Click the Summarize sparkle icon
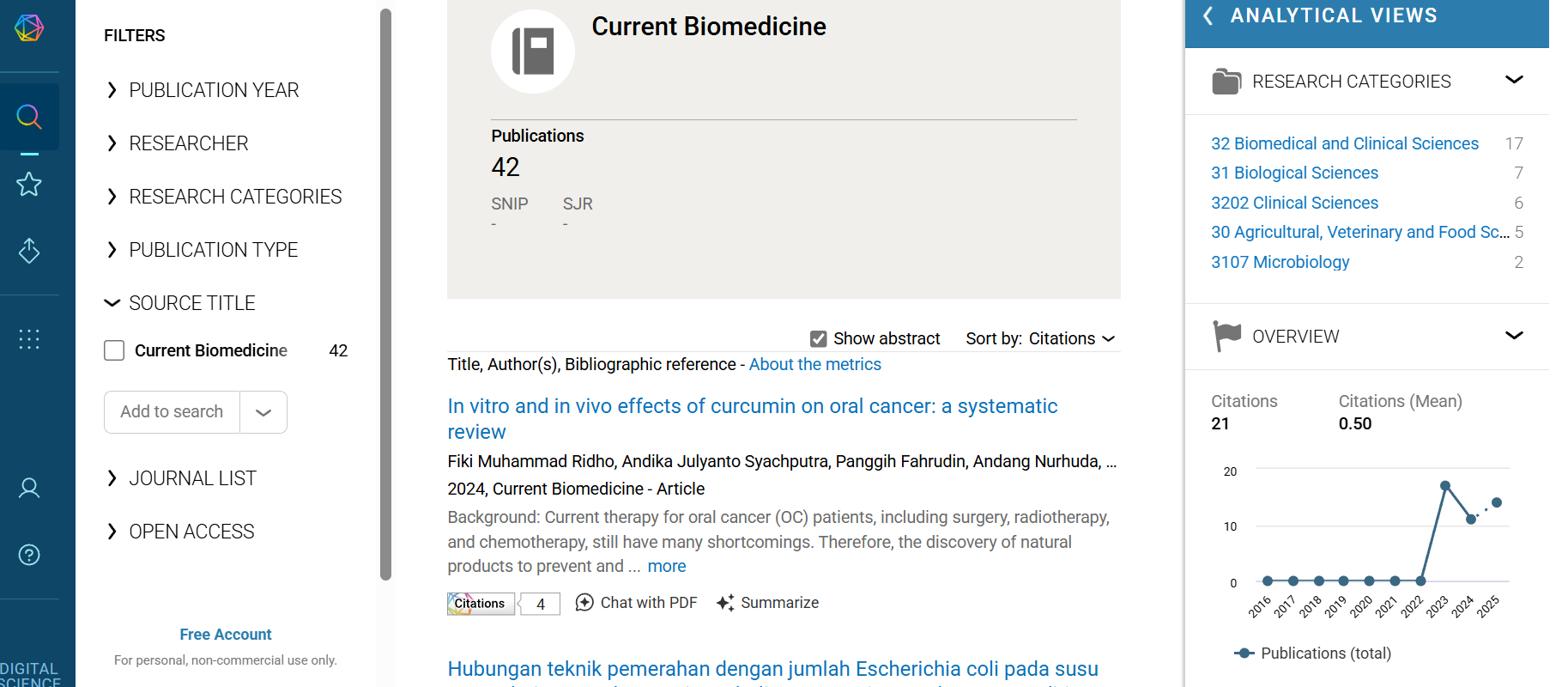Image resolution: width=1568 pixels, height=687 pixels. pos(725,603)
